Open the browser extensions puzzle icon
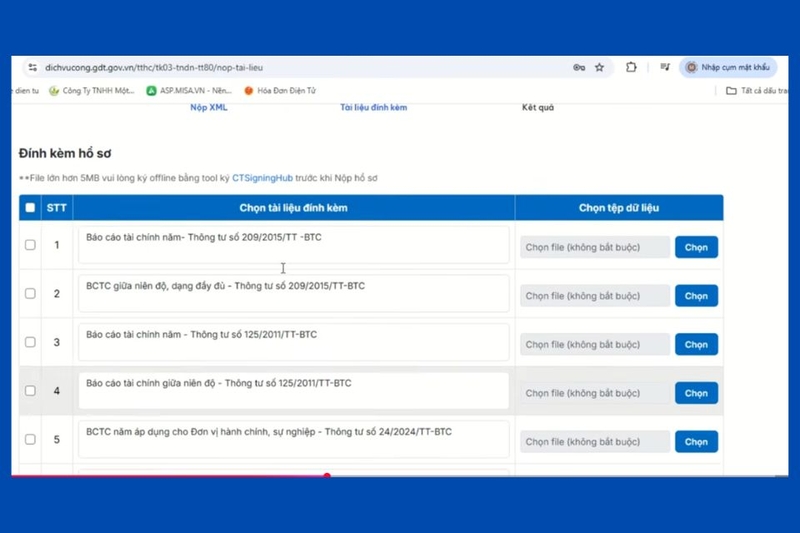 (631, 67)
